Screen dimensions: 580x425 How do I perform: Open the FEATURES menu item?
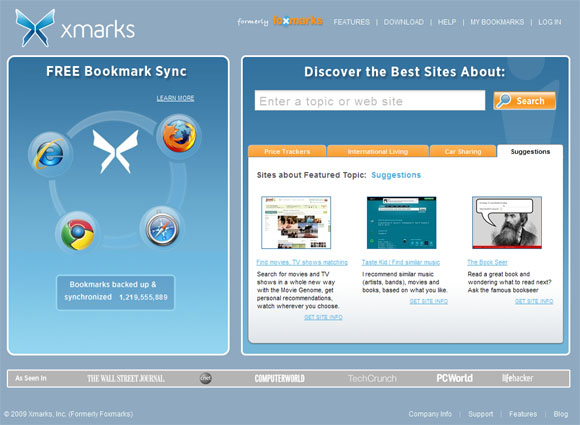[351, 22]
